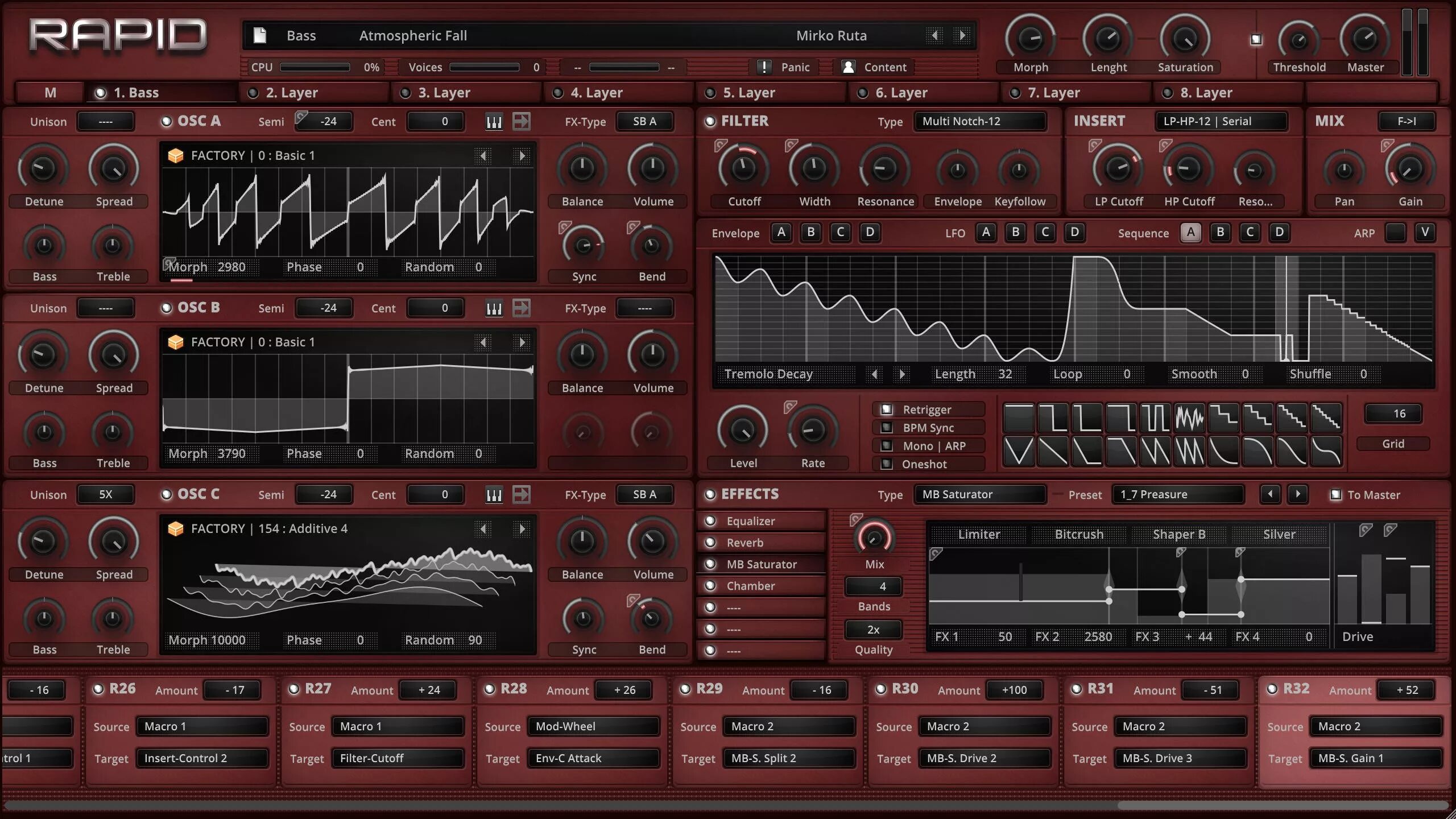
Task: Choose the noisy zigzag sequence shape
Action: point(1189,417)
